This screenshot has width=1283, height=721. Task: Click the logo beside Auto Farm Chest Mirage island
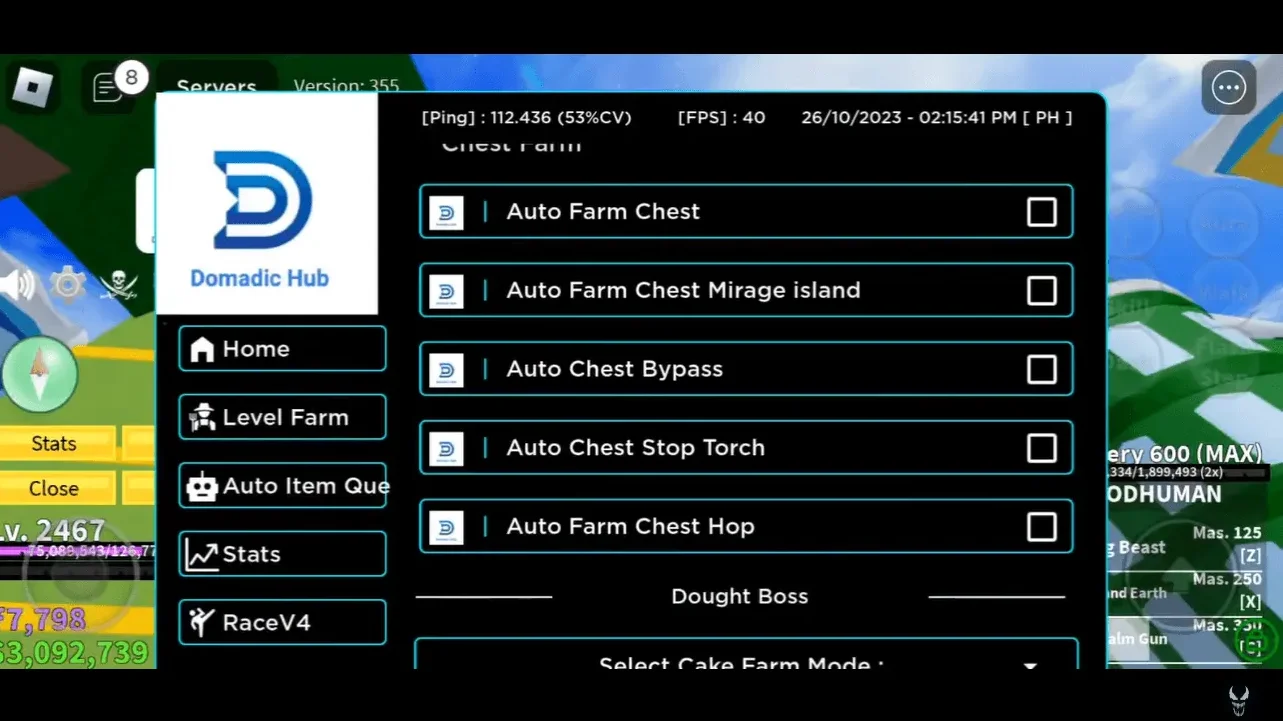446,291
